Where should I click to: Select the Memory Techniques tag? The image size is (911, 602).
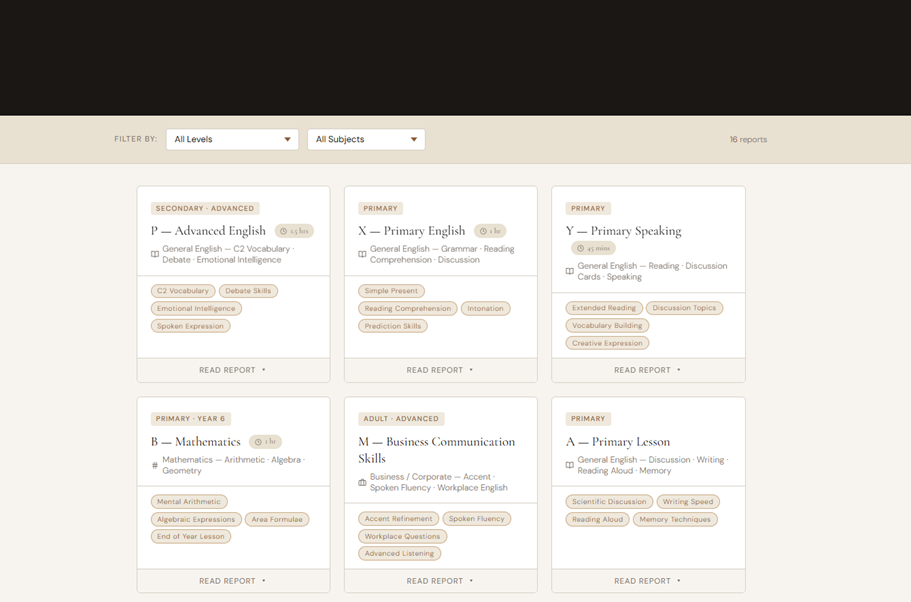coord(675,519)
